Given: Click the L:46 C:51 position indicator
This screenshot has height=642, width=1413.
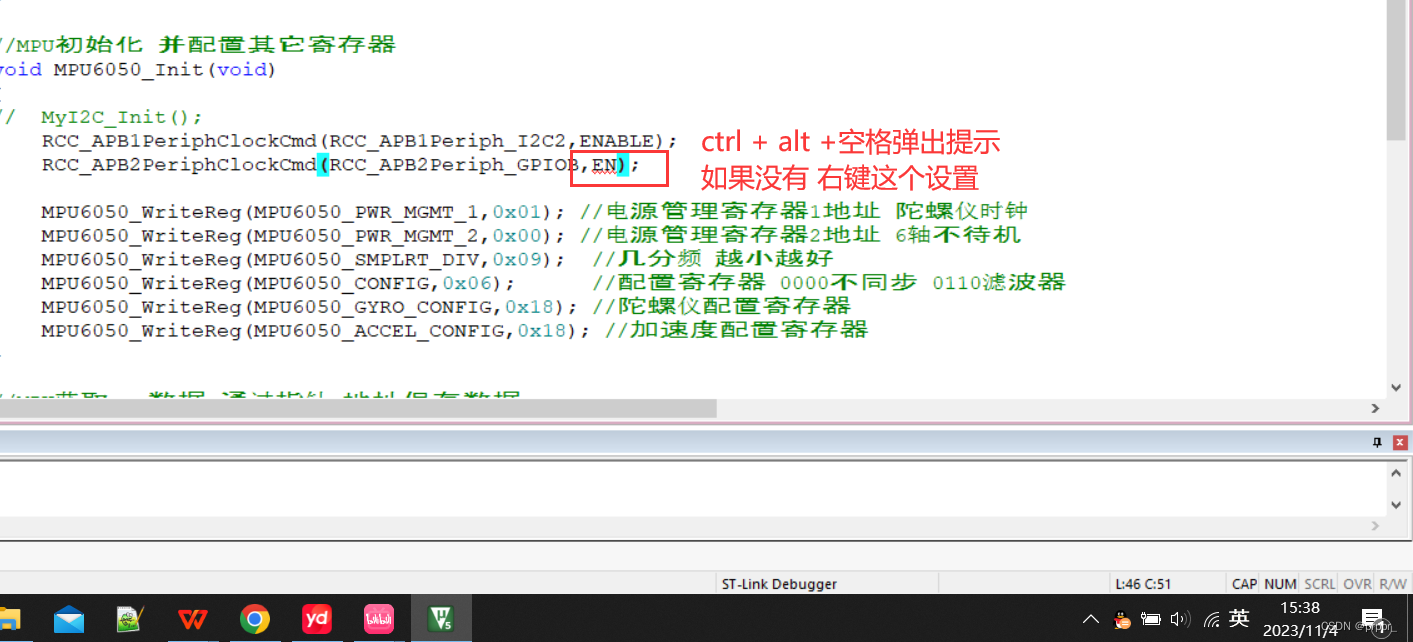Looking at the screenshot, I should (x=1168, y=583).
